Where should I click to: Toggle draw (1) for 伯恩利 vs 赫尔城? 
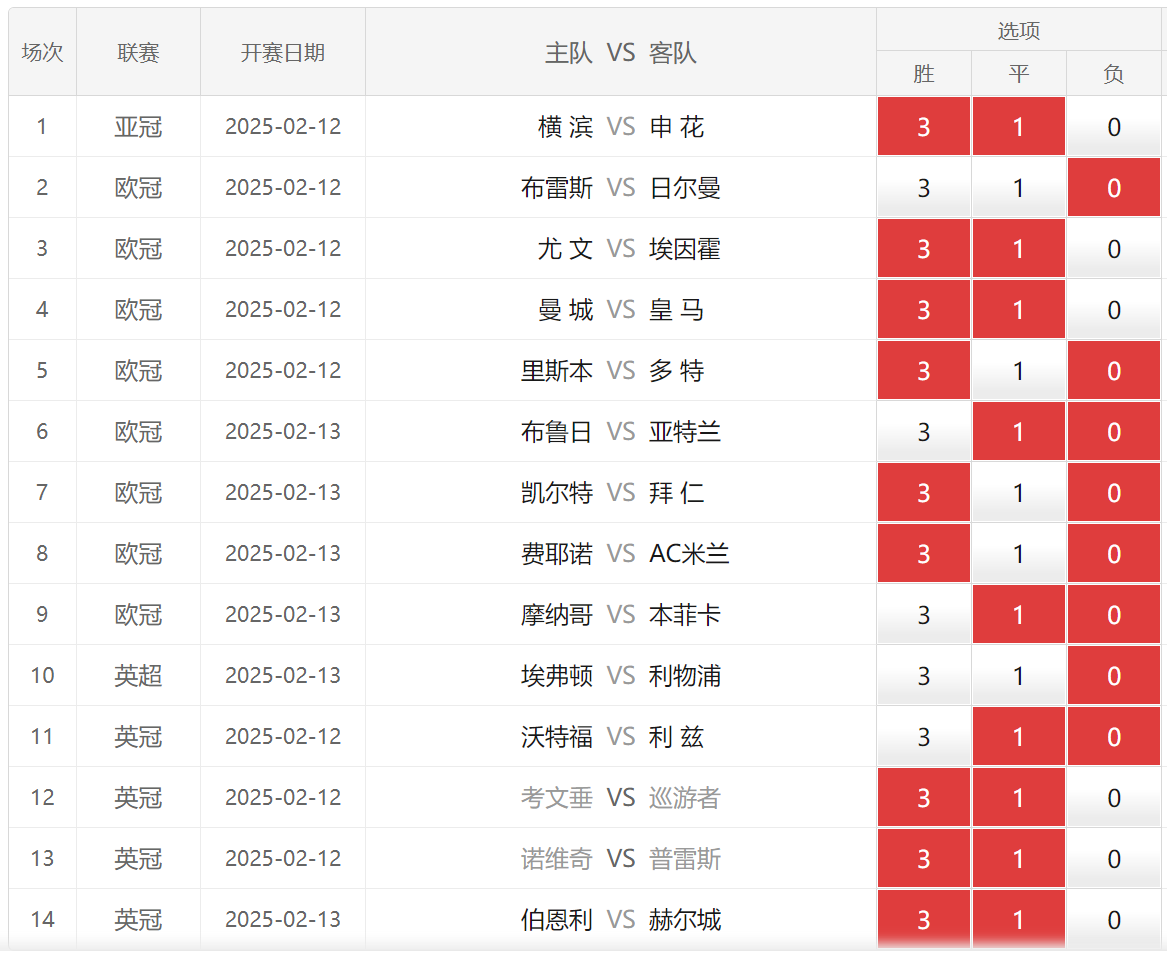1018,920
